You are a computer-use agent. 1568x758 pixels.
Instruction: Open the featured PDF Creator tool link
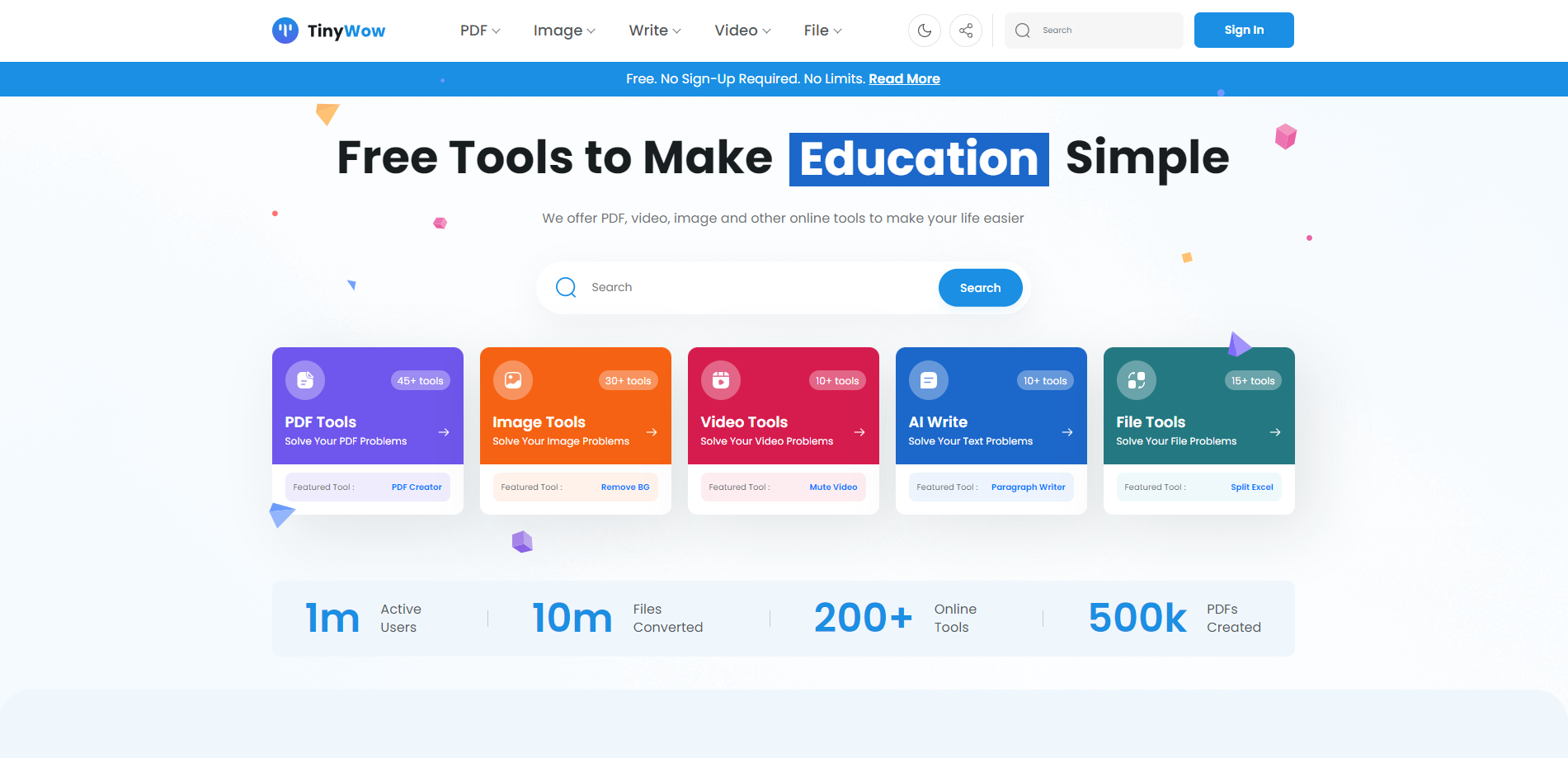[x=417, y=487]
